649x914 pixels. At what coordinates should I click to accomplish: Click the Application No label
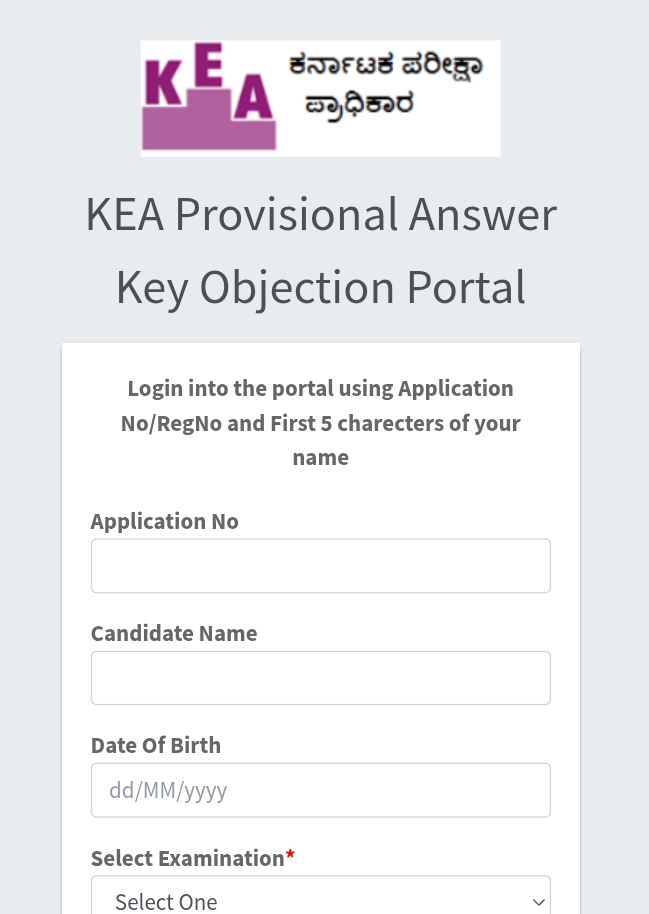pos(165,521)
